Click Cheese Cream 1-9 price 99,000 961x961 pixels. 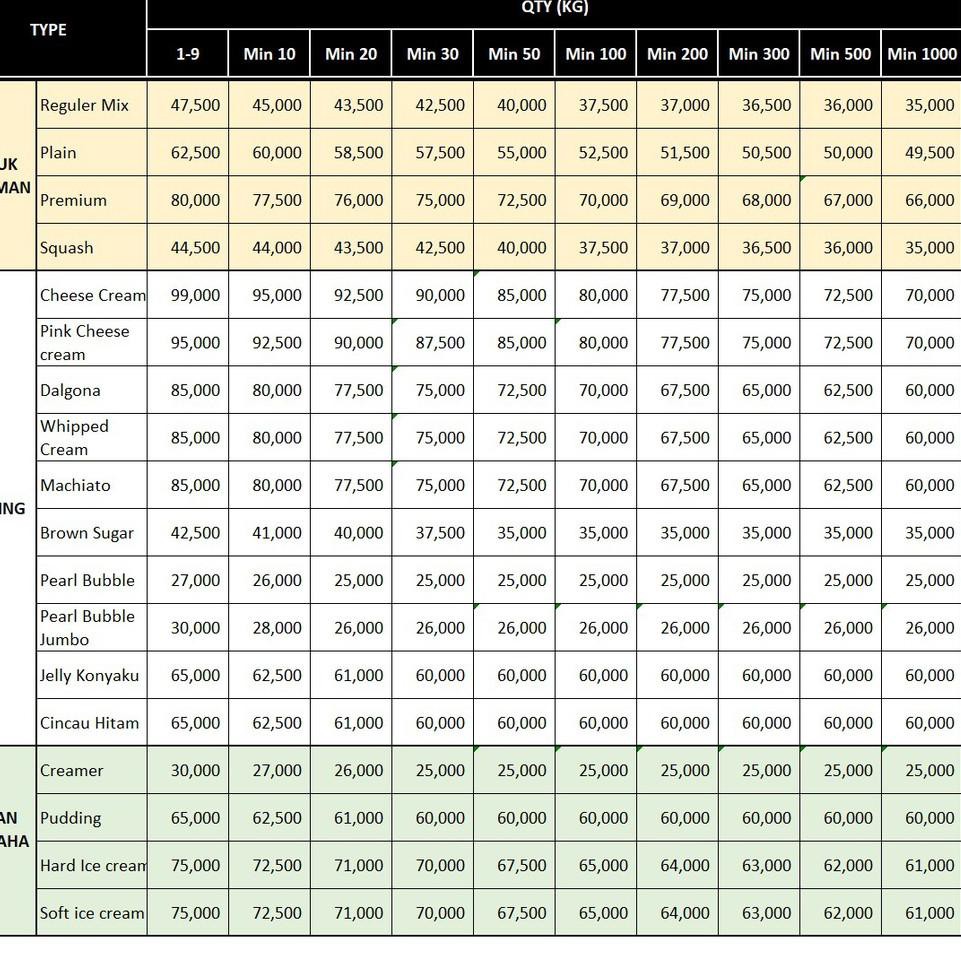(188, 295)
